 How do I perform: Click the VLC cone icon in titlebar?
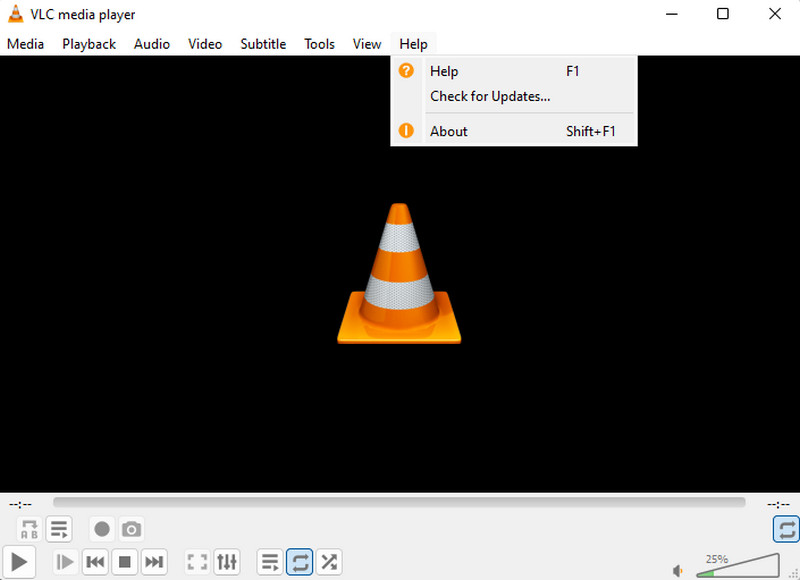pos(14,14)
